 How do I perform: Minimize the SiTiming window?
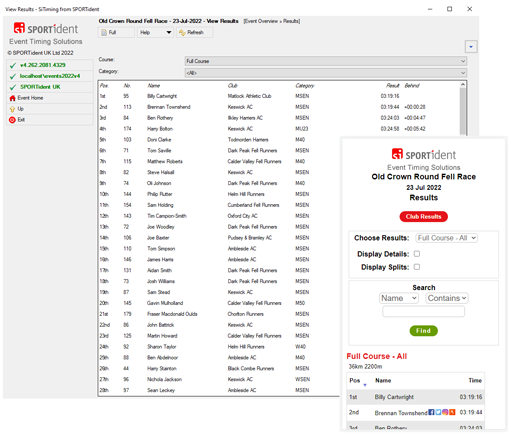click(430, 9)
